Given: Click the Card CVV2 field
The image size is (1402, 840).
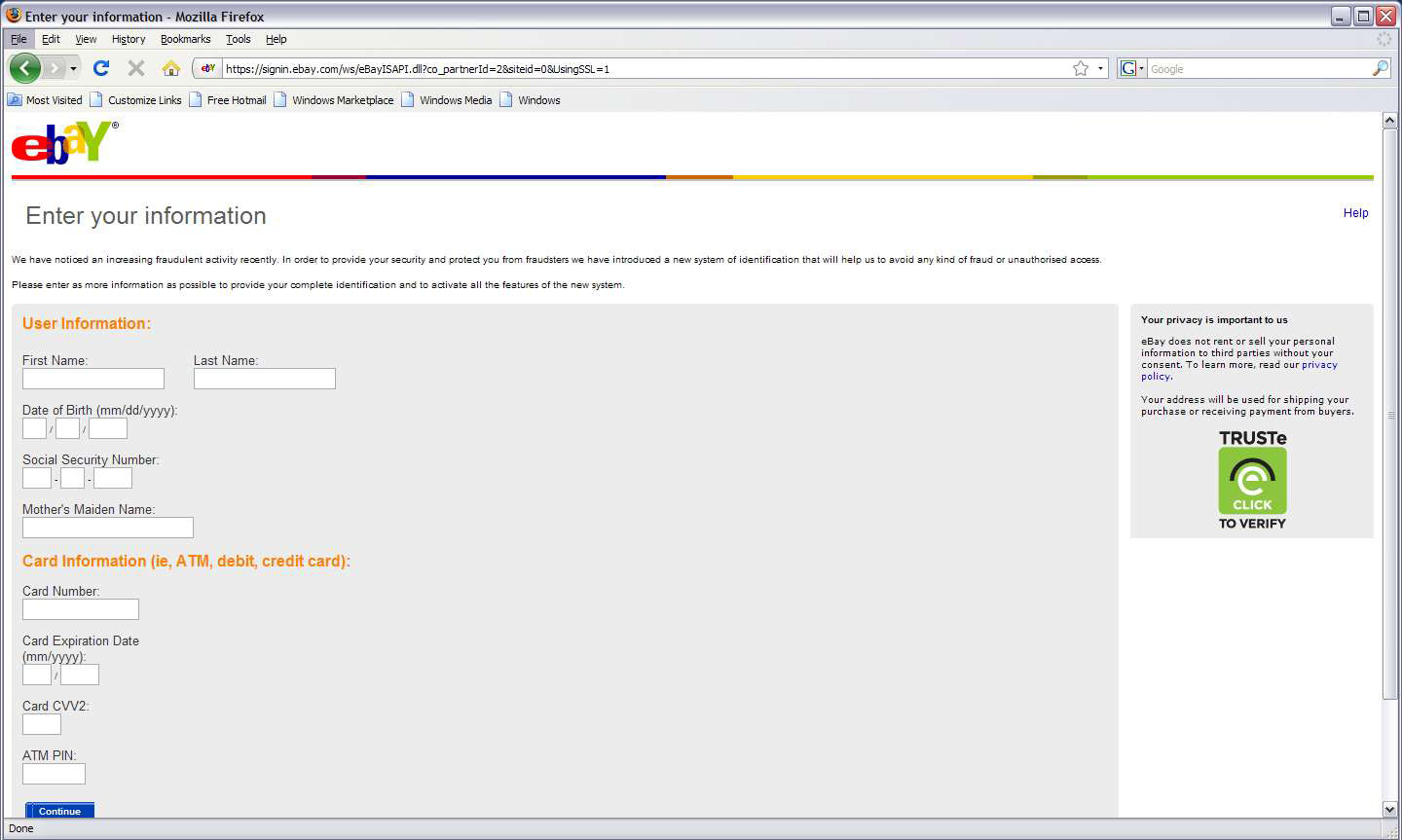Looking at the screenshot, I should coord(42,724).
